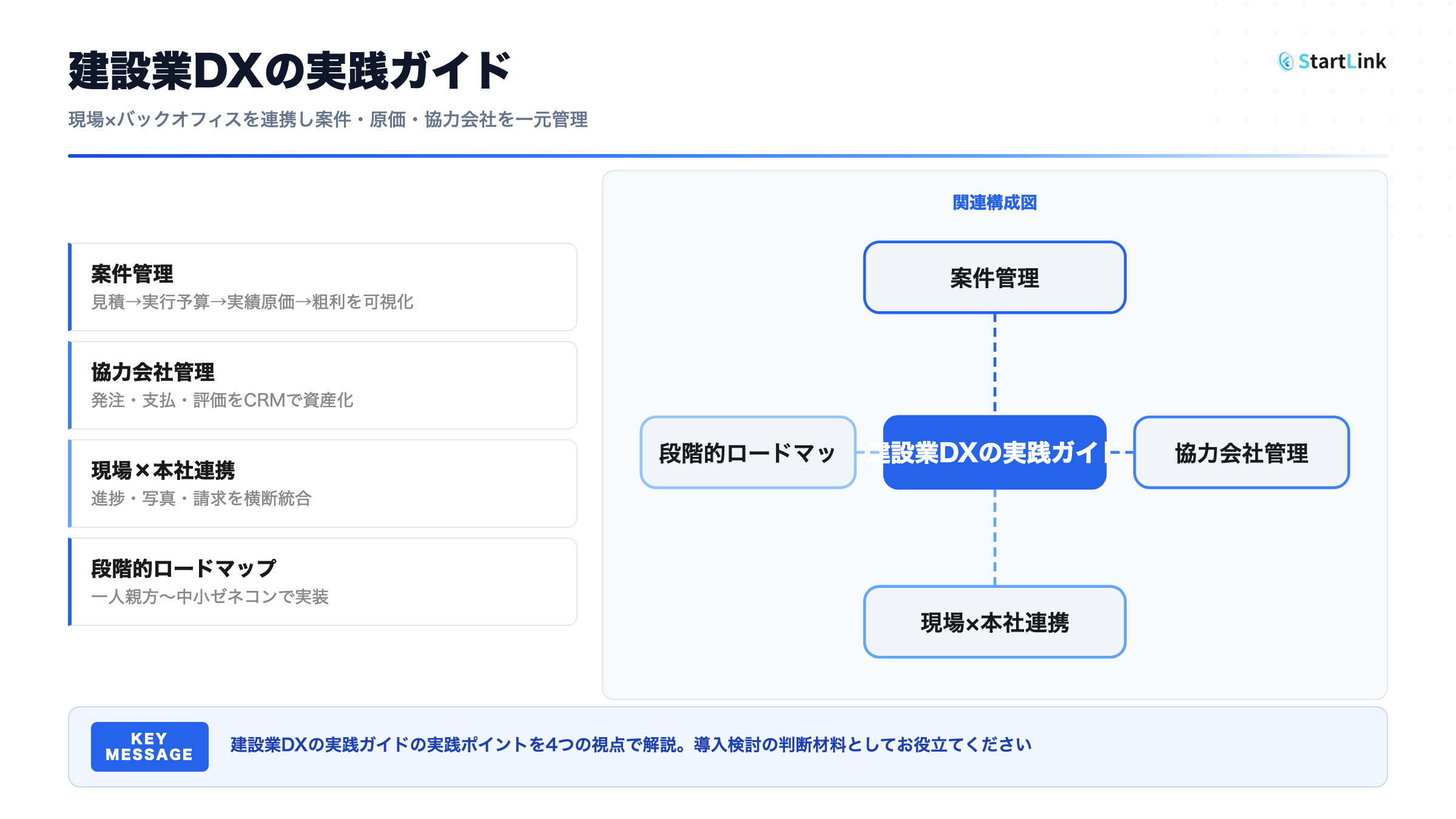The image size is (1456, 819).
Task: Click the 進捗・写真・請求を横断統合 description
Action: 201,498
